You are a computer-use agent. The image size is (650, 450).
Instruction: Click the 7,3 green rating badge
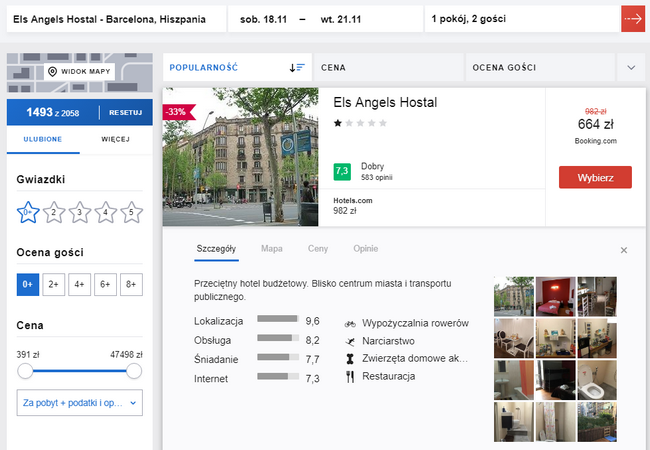click(342, 171)
